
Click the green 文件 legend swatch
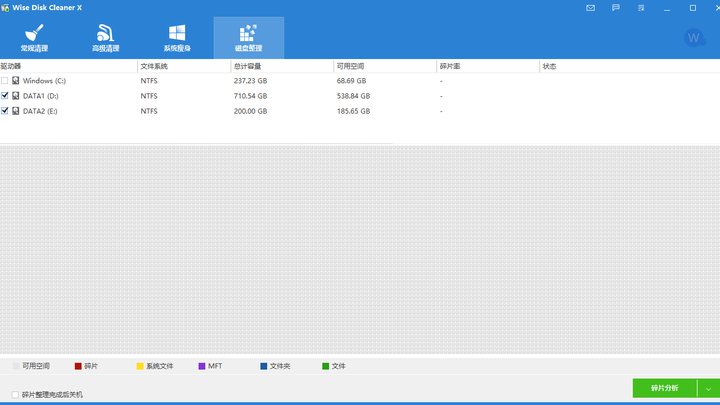[326, 366]
